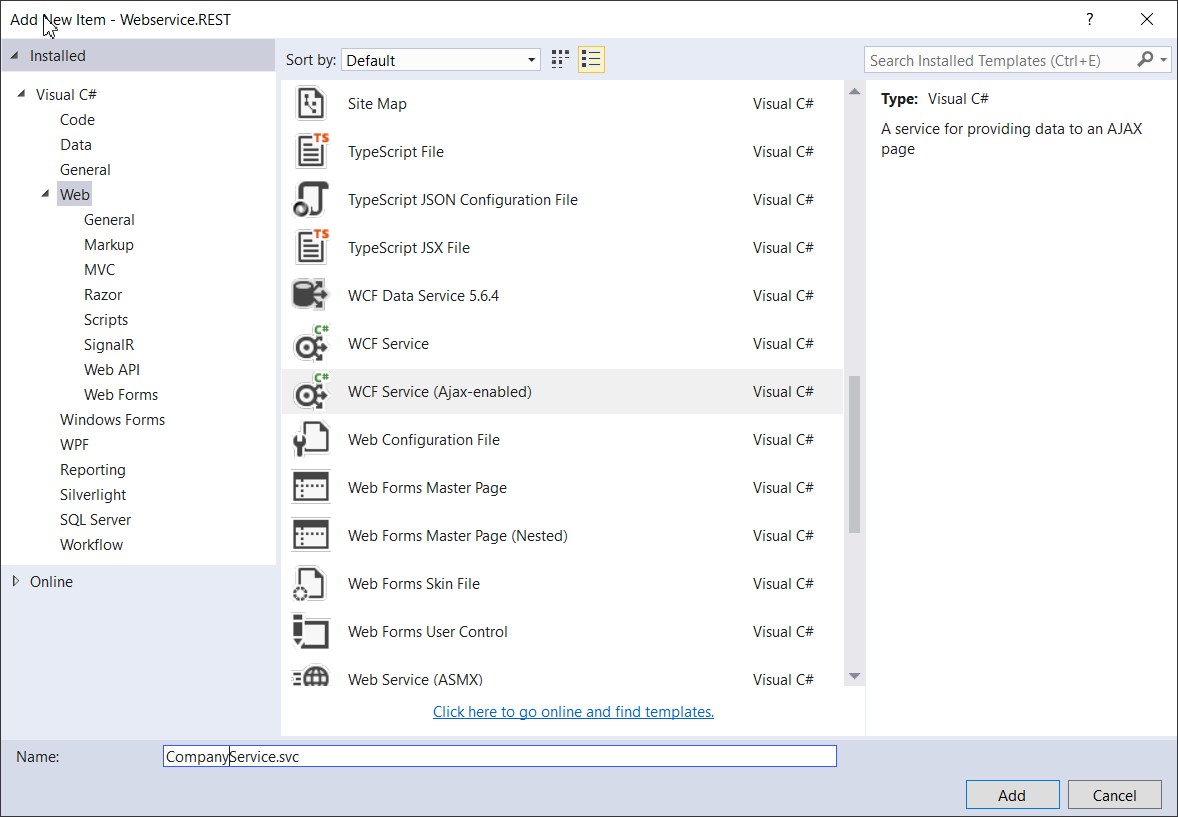Select 'Web Configuration File' template name

click(x=424, y=440)
